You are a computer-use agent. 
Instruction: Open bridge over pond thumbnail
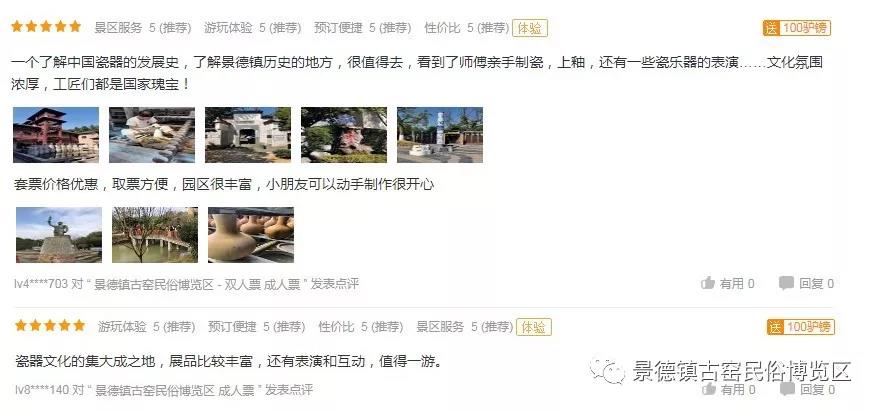pyautogui.click(x=155, y=235)
